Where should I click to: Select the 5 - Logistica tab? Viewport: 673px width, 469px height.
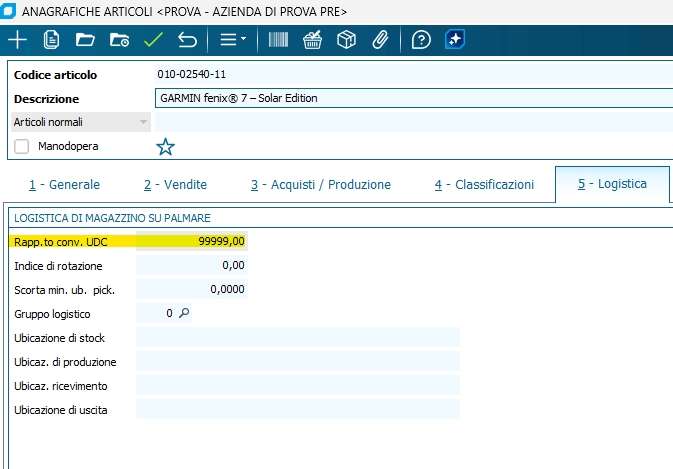coord(612,184)
